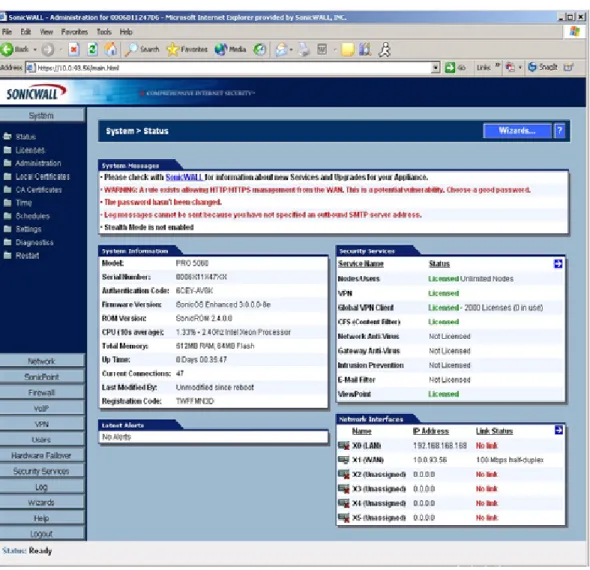The height and width of the screenshot is (570, 590).
Task: Open the View menu
Action: point(46,32)
